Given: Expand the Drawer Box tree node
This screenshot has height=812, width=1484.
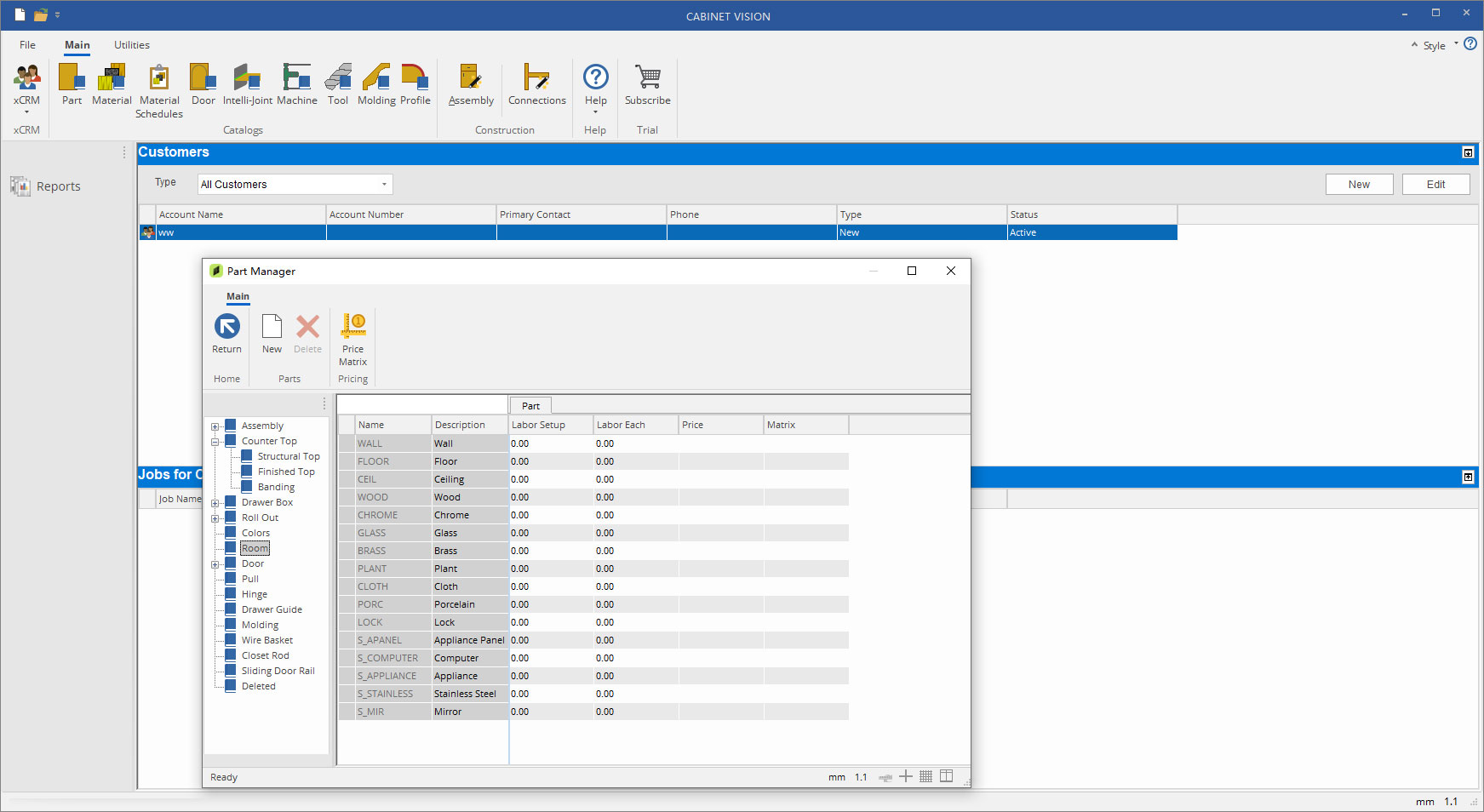Looking at the screenshot, I should (216, 502).
